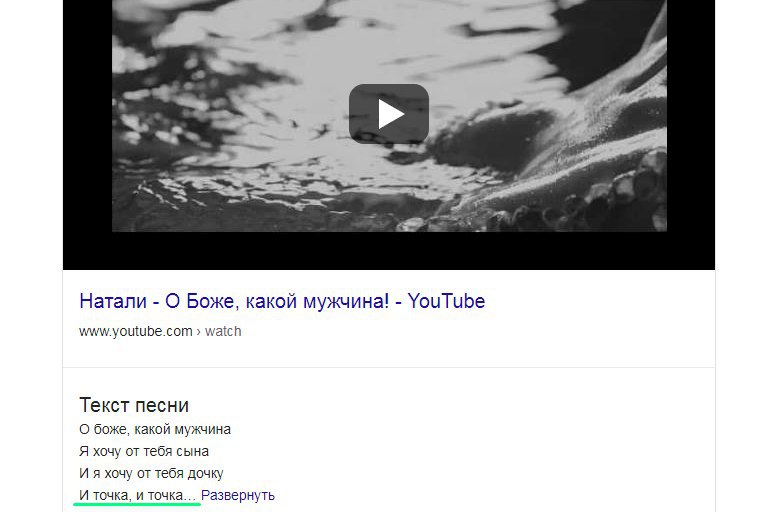Click the lyric line 'О боже, какой мужчина'

click(155, 429)
